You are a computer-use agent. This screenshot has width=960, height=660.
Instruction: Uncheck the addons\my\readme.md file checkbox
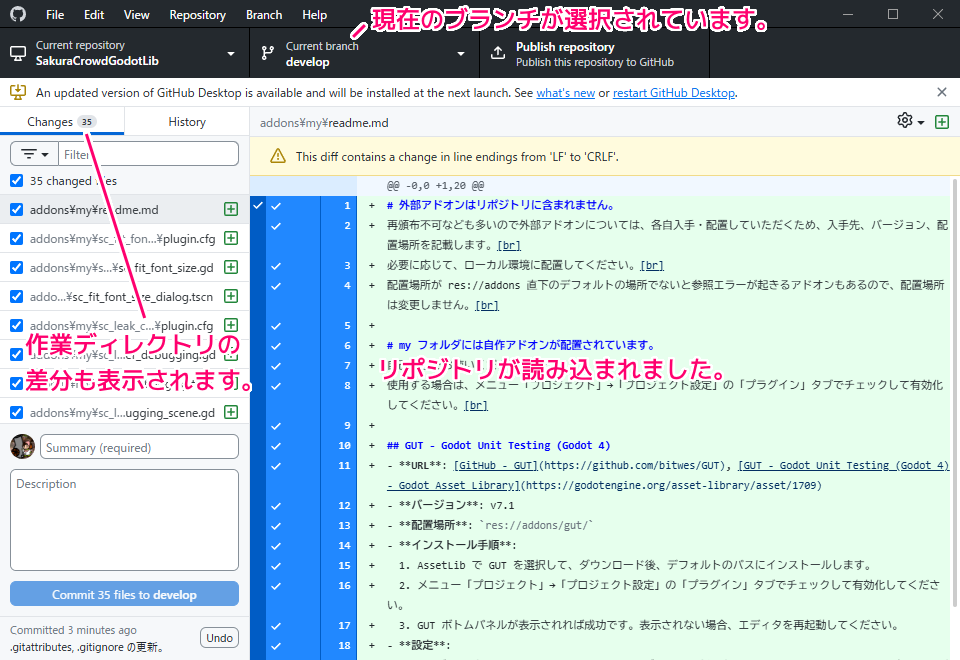click(17, 210)
